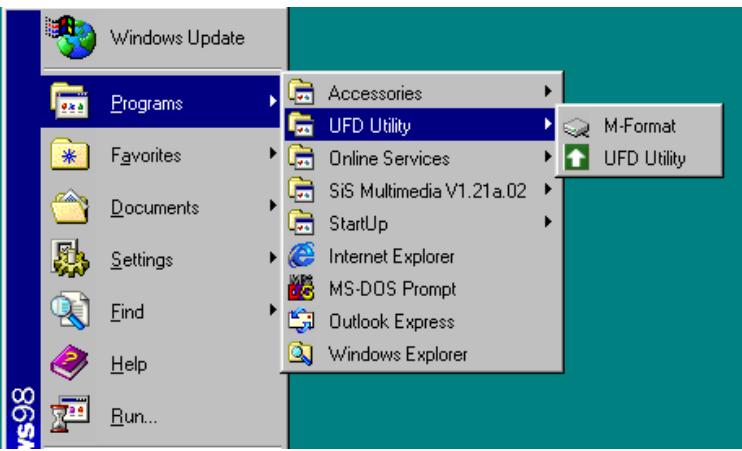Choose the Find menu item
The height and width of the screenshot is (451, 742).
pos(161,311)
